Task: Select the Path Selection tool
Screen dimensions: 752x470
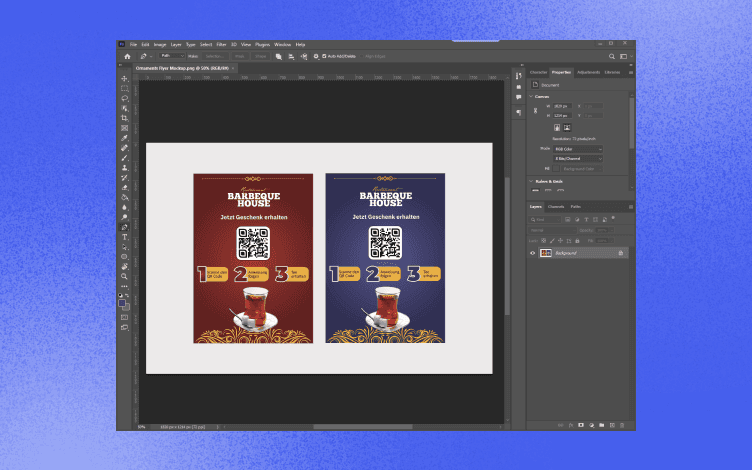Action: pyautogui.click(x=125, y=247)
